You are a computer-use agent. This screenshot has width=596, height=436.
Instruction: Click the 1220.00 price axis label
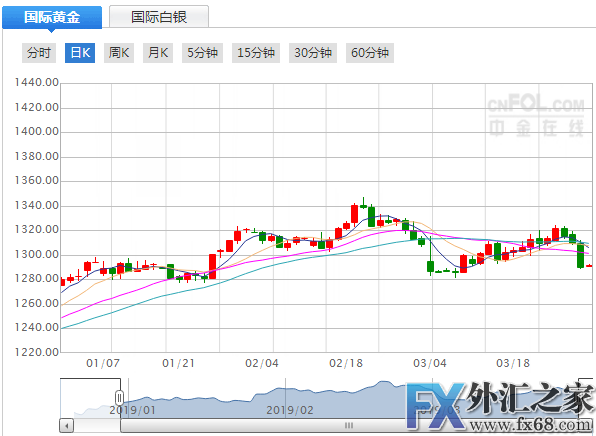36,352
